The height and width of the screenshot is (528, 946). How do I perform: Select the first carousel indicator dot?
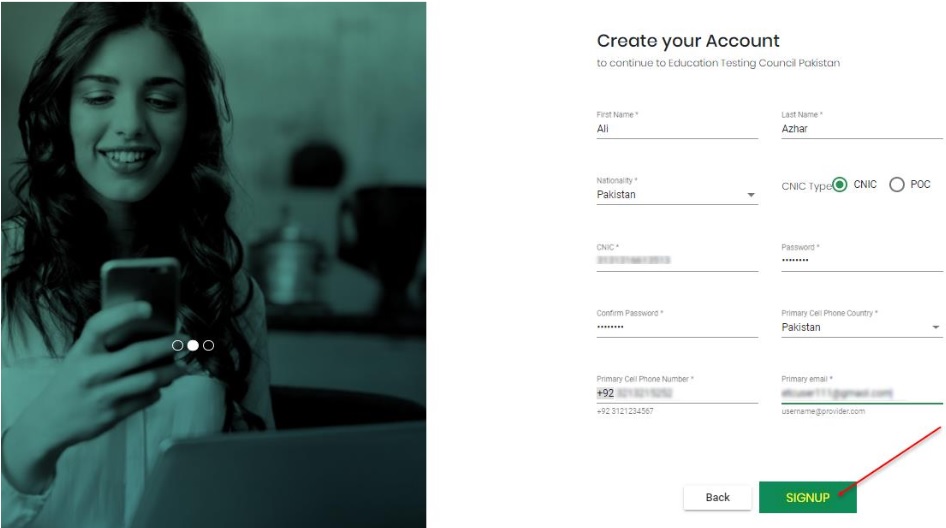pyautogui.click(x=177, y=345)
